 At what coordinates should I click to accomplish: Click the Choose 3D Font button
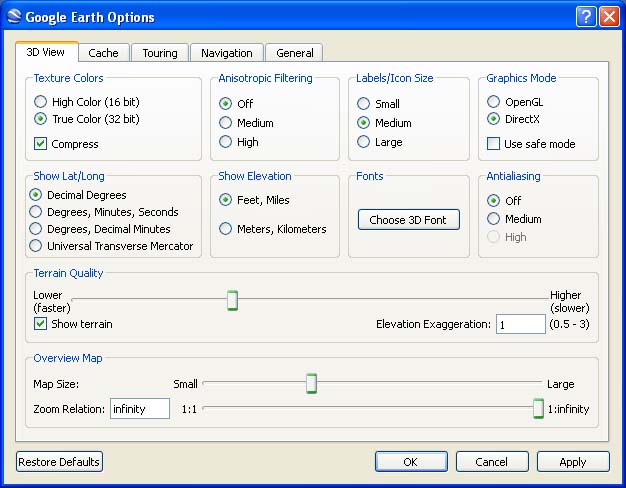click(408, 219)
